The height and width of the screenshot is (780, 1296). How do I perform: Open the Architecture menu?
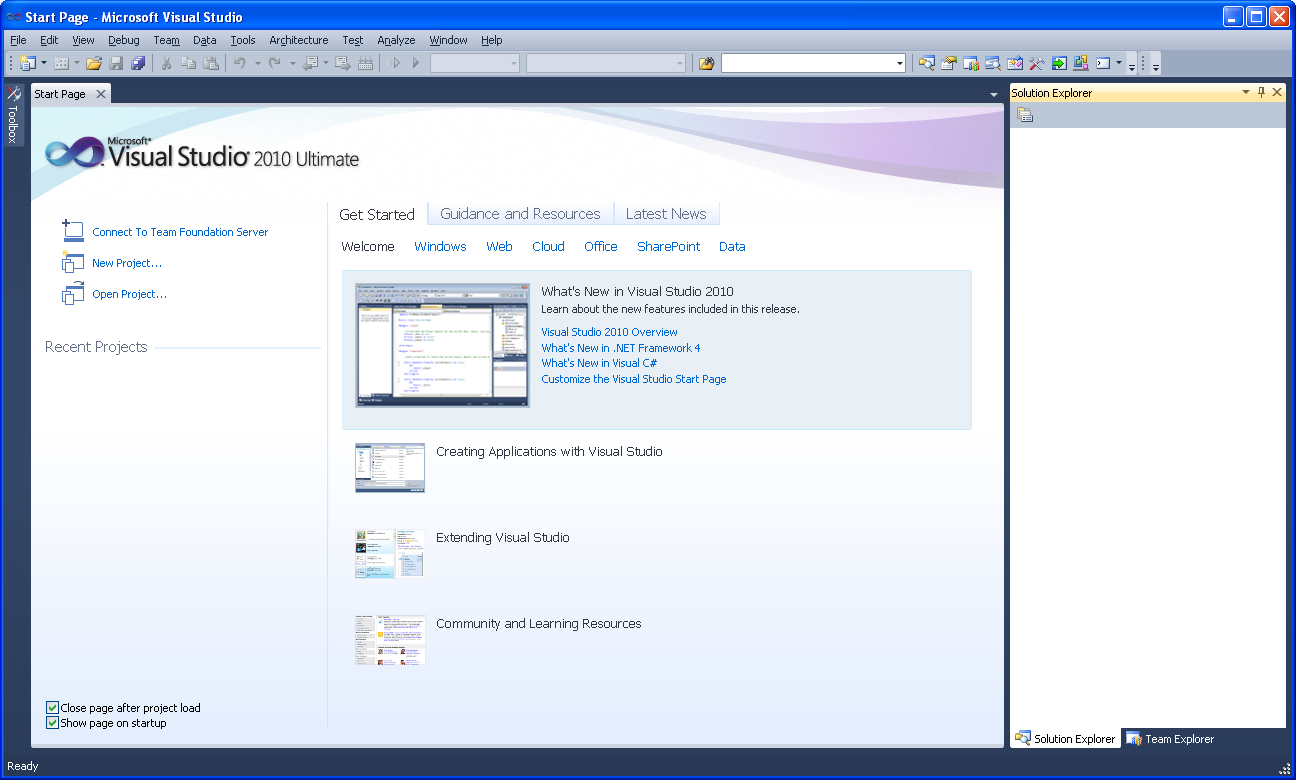(298, 40)
